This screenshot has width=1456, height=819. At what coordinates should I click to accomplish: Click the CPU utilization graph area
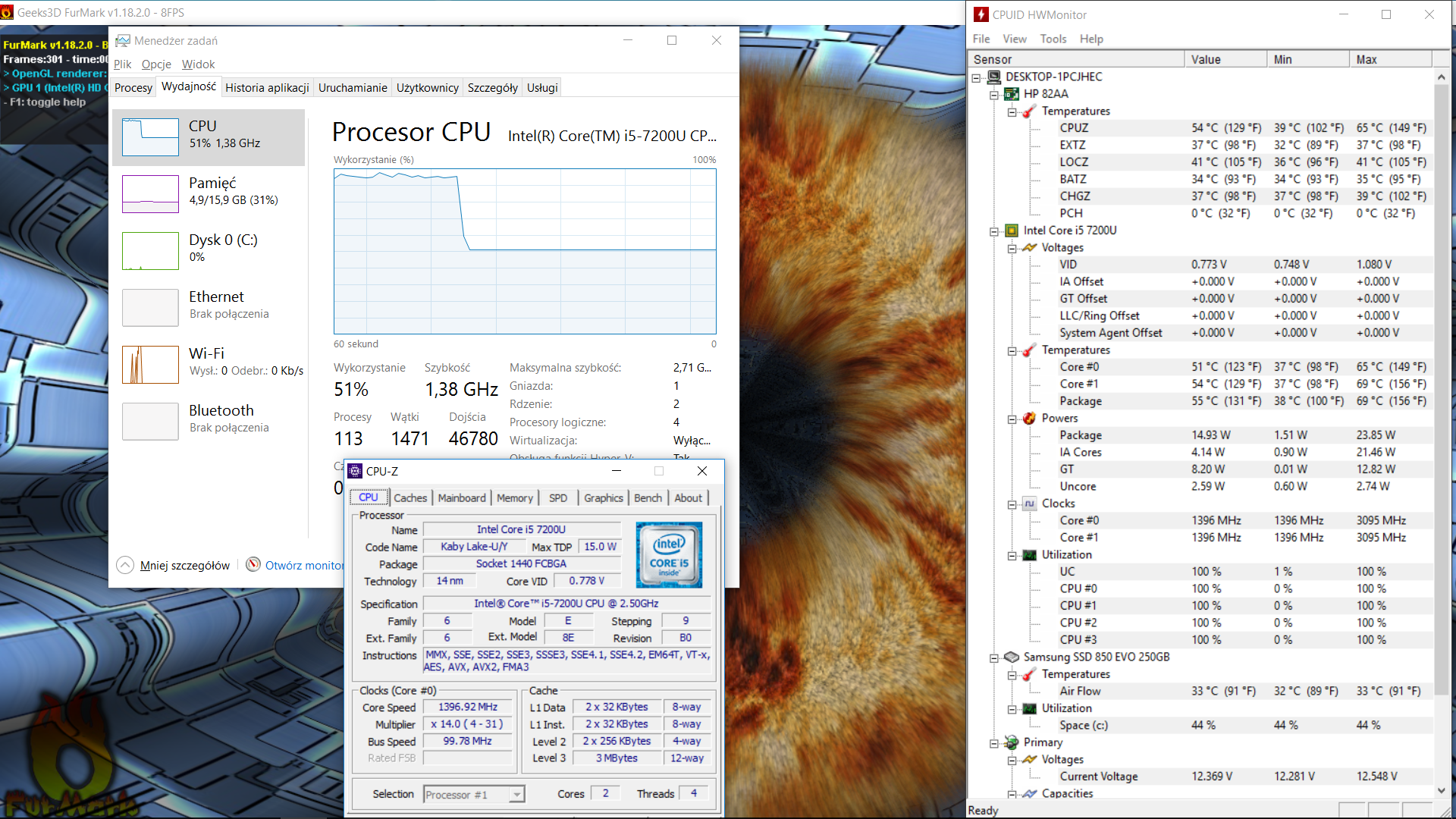point(525,251)
